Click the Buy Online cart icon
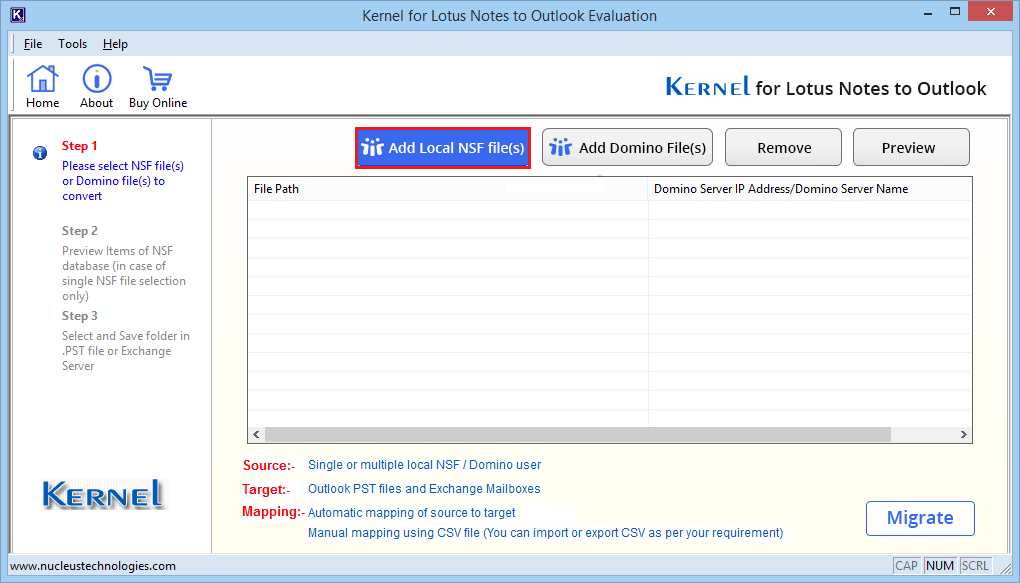The width and height of the screenshot is (1020, 583). point(157,87)
